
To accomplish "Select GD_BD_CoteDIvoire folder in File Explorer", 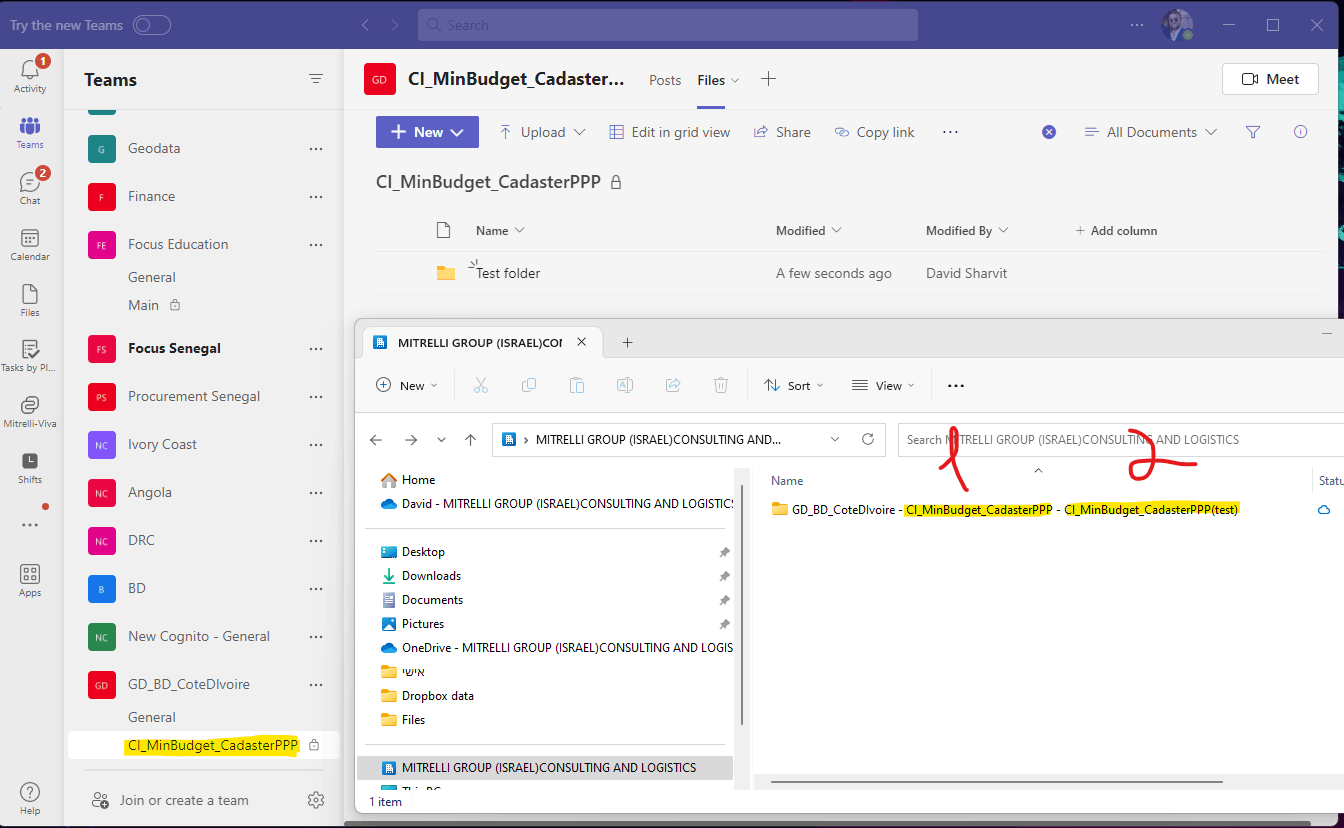I will tap(1005, 509).
